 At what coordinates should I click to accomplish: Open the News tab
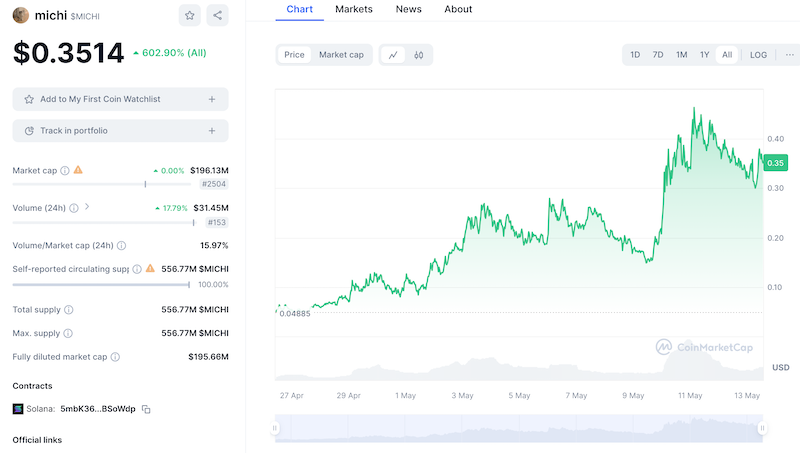pyautogui.click(x=409, y=9)
